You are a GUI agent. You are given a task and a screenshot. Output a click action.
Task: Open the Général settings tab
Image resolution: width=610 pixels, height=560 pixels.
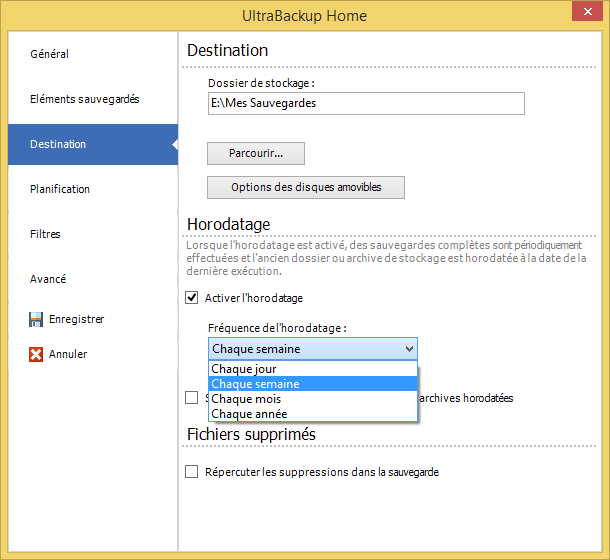tap(49, 54)
